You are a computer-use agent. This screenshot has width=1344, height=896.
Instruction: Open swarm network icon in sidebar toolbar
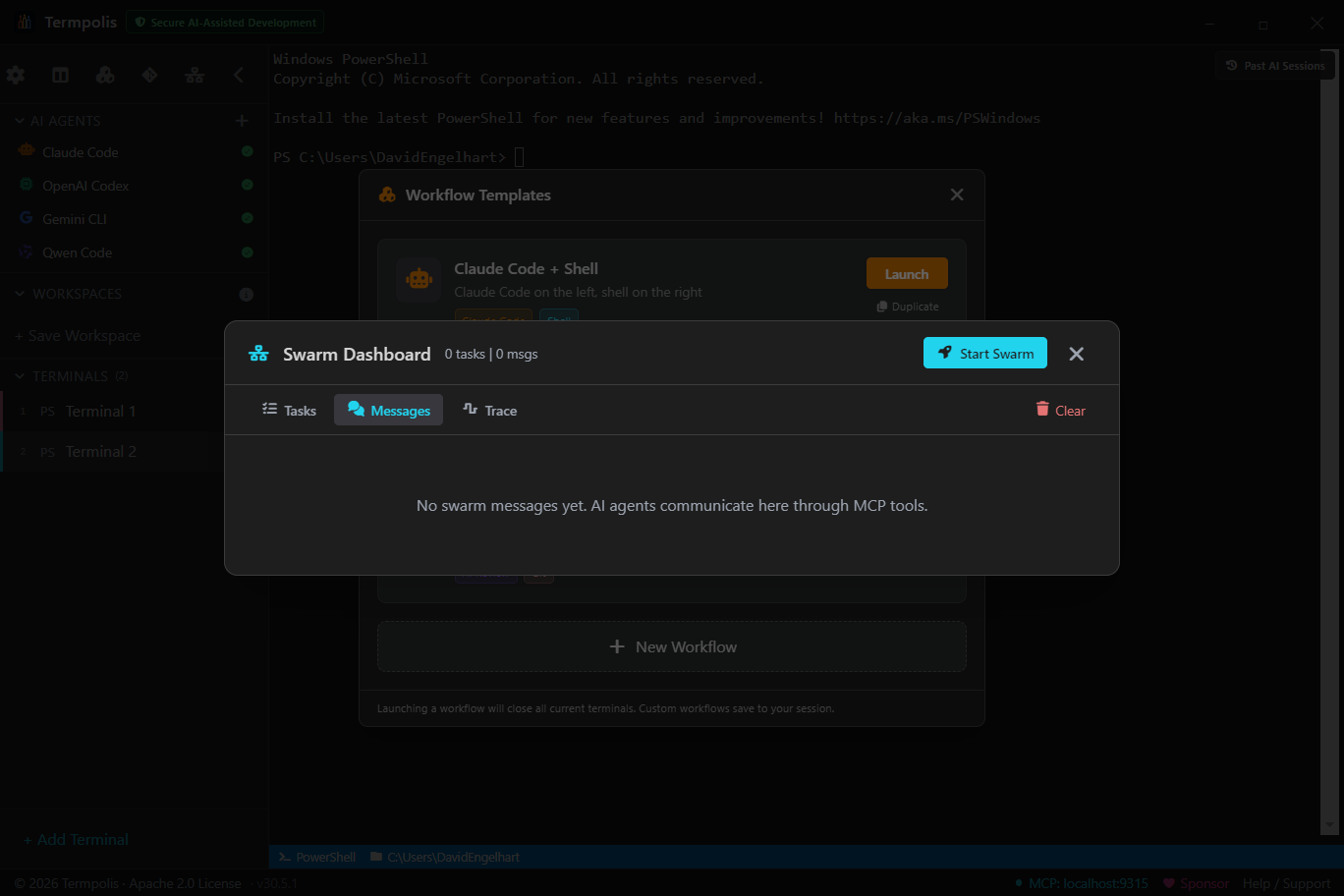point(195,75)
